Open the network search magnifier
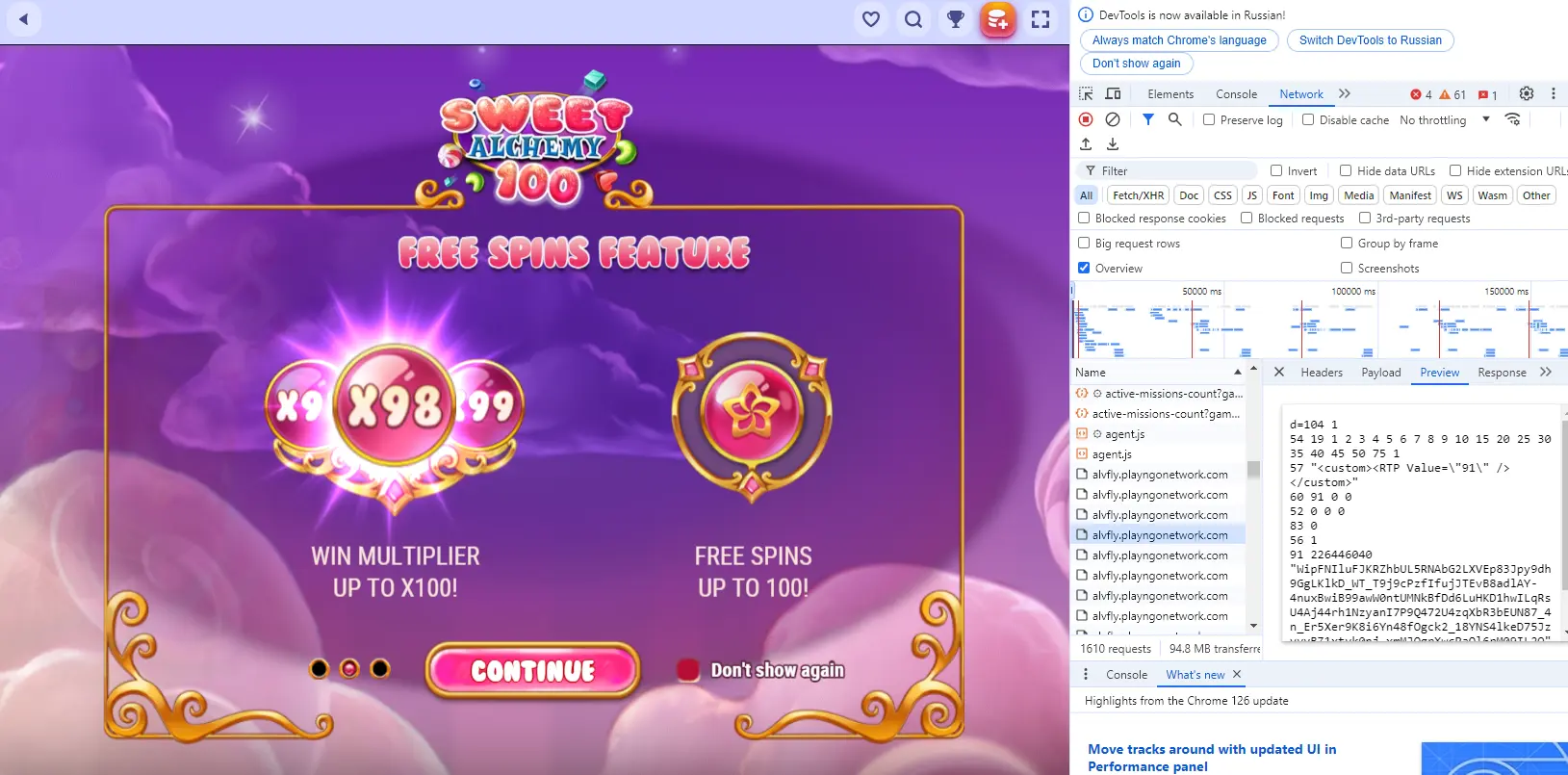The image size is (1568, 775). (1174, 119)
